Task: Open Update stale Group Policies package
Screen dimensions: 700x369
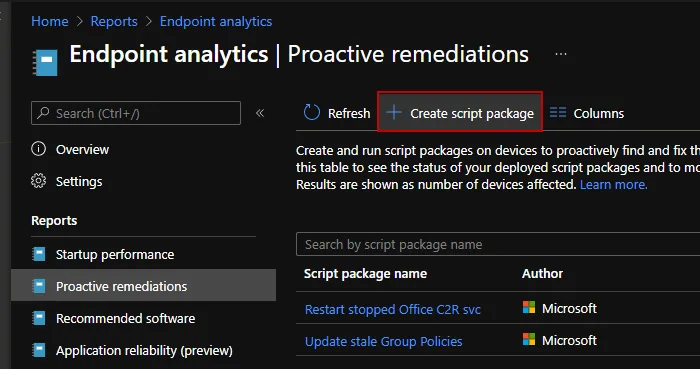Action: click(x=383, y=341)
